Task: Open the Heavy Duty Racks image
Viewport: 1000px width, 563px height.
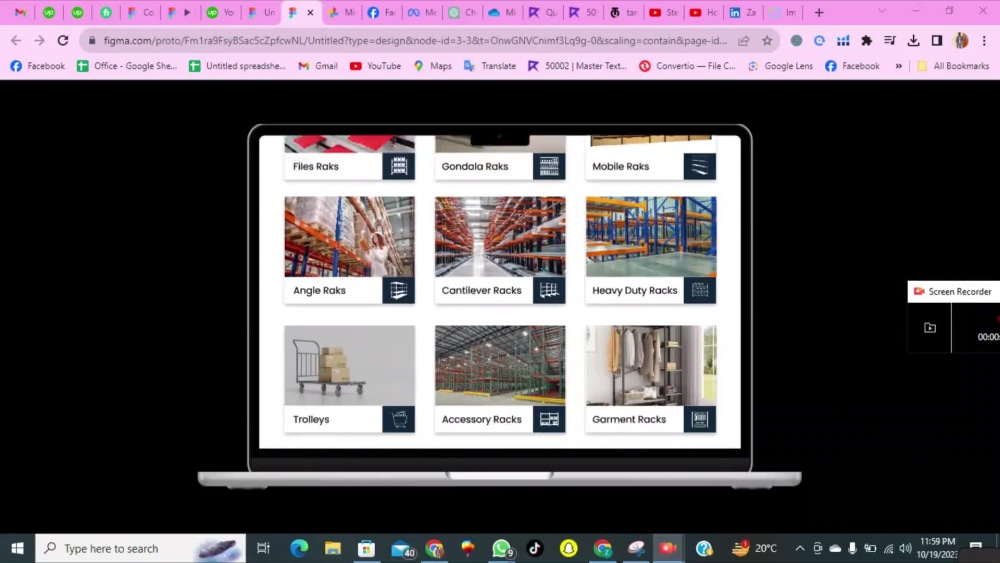Action: click(651, 237)
